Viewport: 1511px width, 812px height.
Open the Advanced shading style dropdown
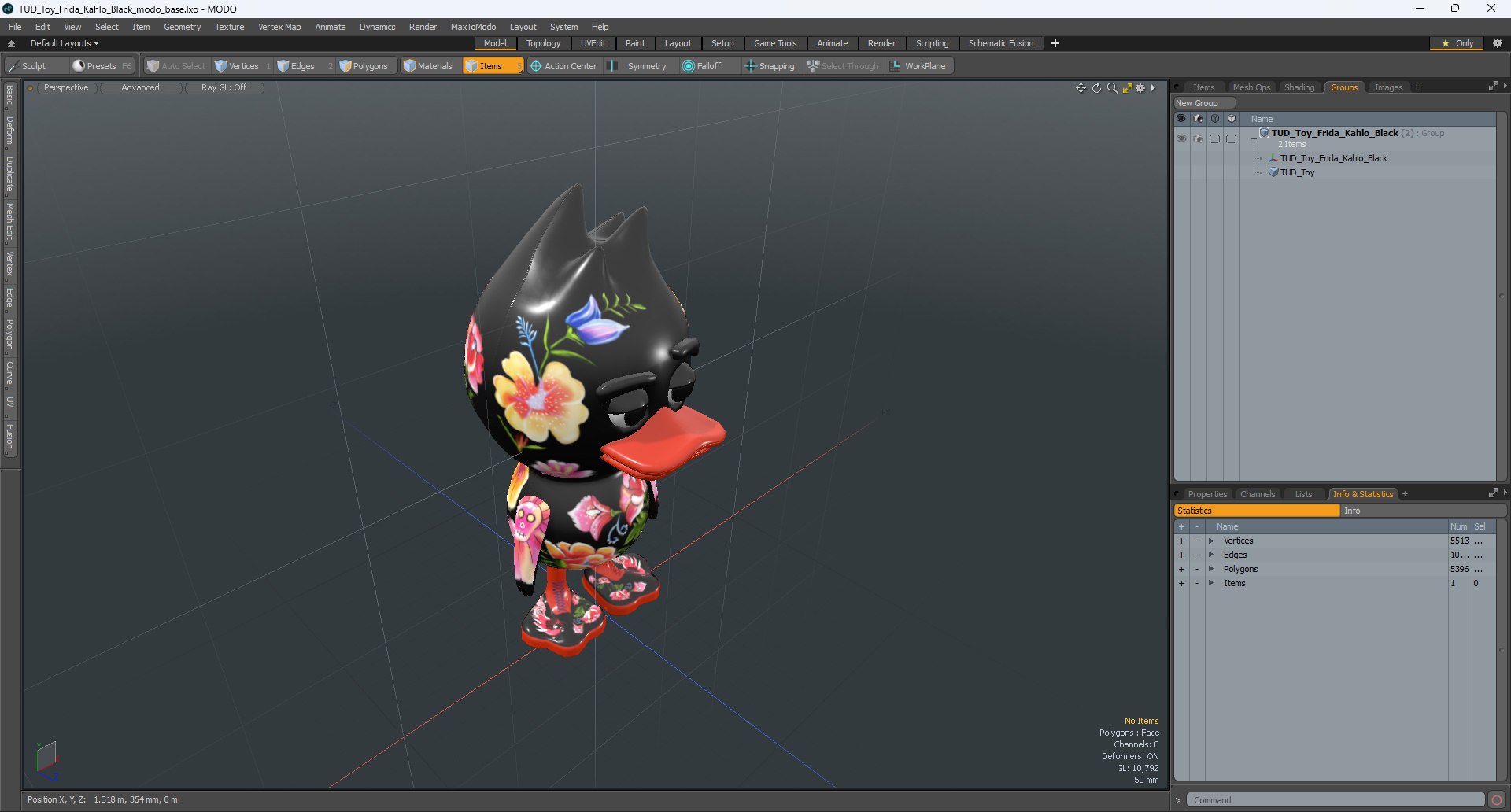pyautogui.click(x=141, y=87)
